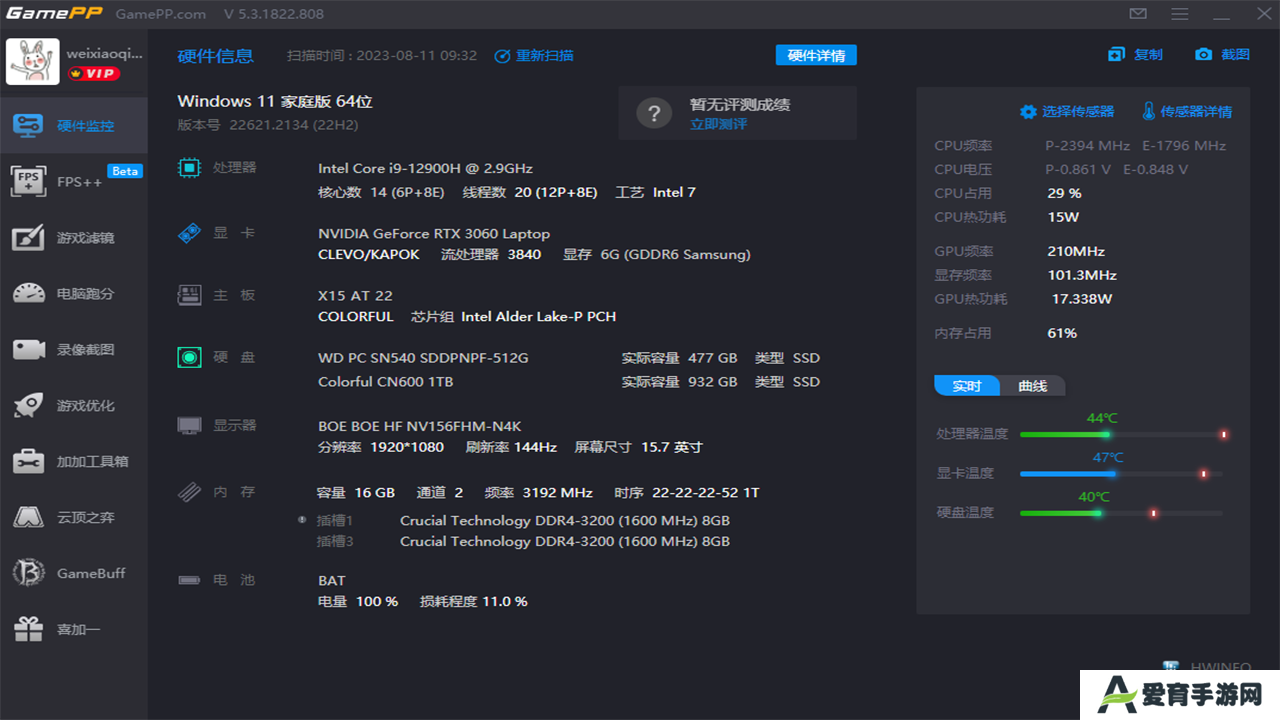Open FPS++ Beta in the sidebar
This screenshot has height=720, width=1280.
click(x=74, y=181)
